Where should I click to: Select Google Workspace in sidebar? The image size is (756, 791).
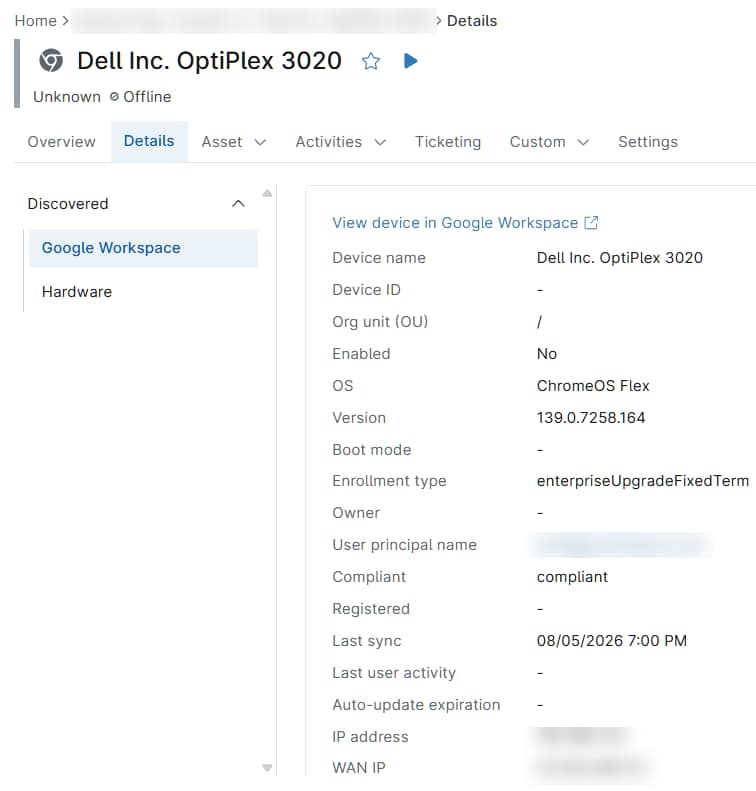coord(143,248)
